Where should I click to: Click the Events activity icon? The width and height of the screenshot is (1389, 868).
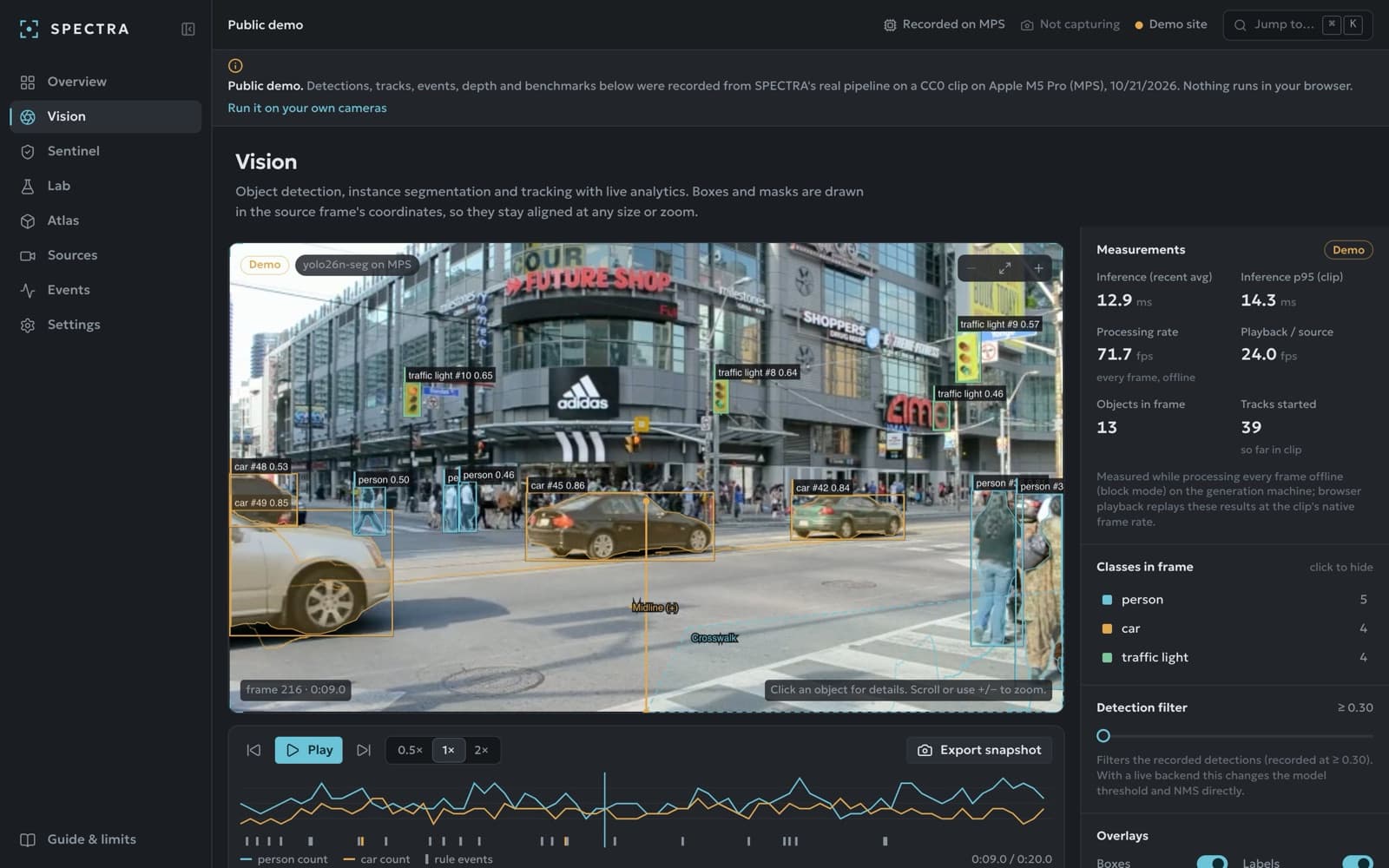pos(28,290)
